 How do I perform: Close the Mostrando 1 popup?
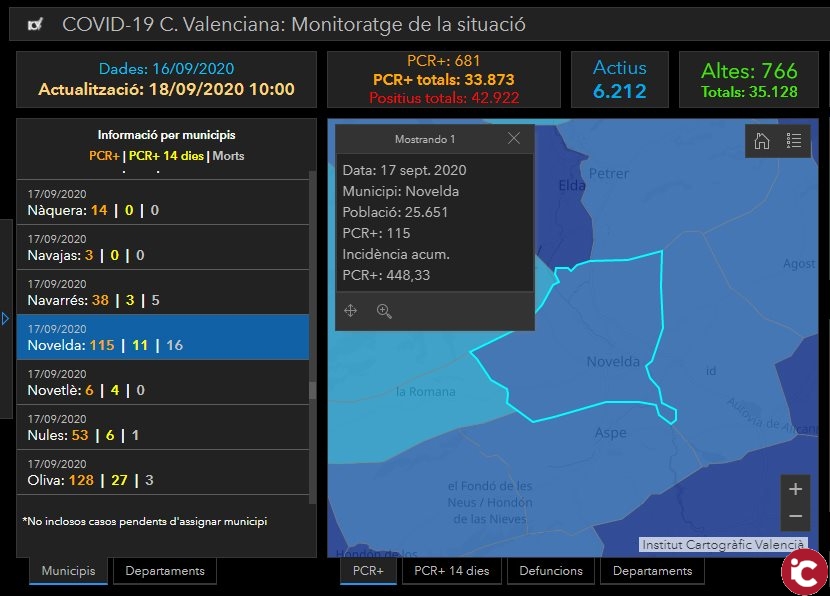tap(514, 139)
